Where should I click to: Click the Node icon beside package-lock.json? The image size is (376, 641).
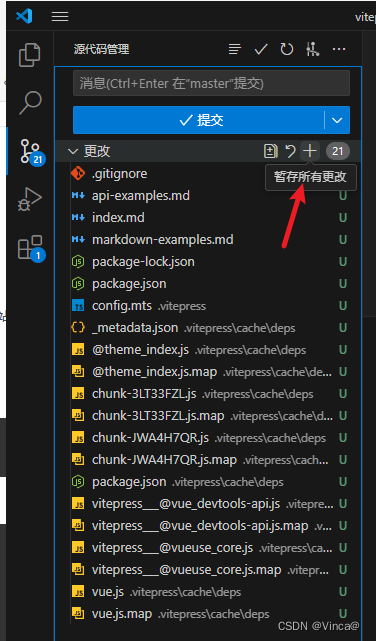[x=78, y=262]
